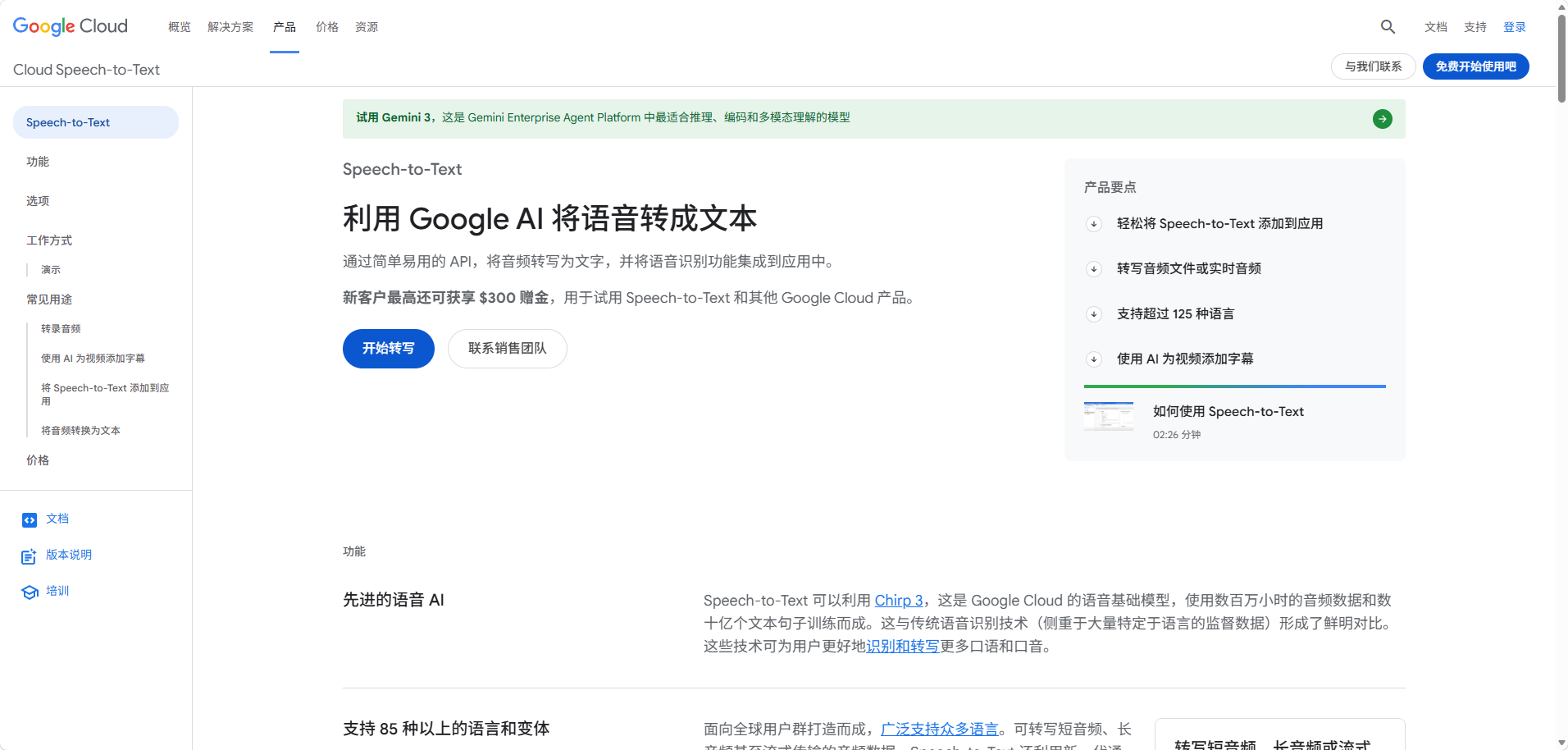Click the 免费开始使用吧 button
The width and height of the screenshot is (1568, 750).
[x=1476, y=66]
